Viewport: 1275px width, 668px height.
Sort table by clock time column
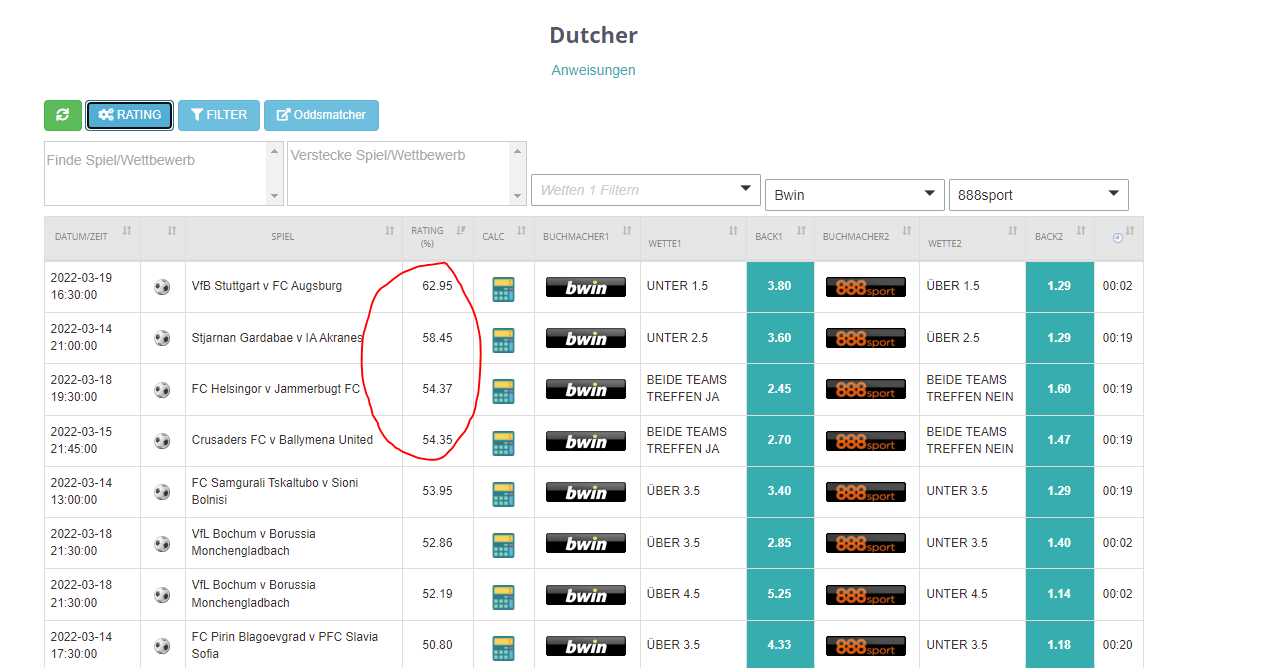1119,237
